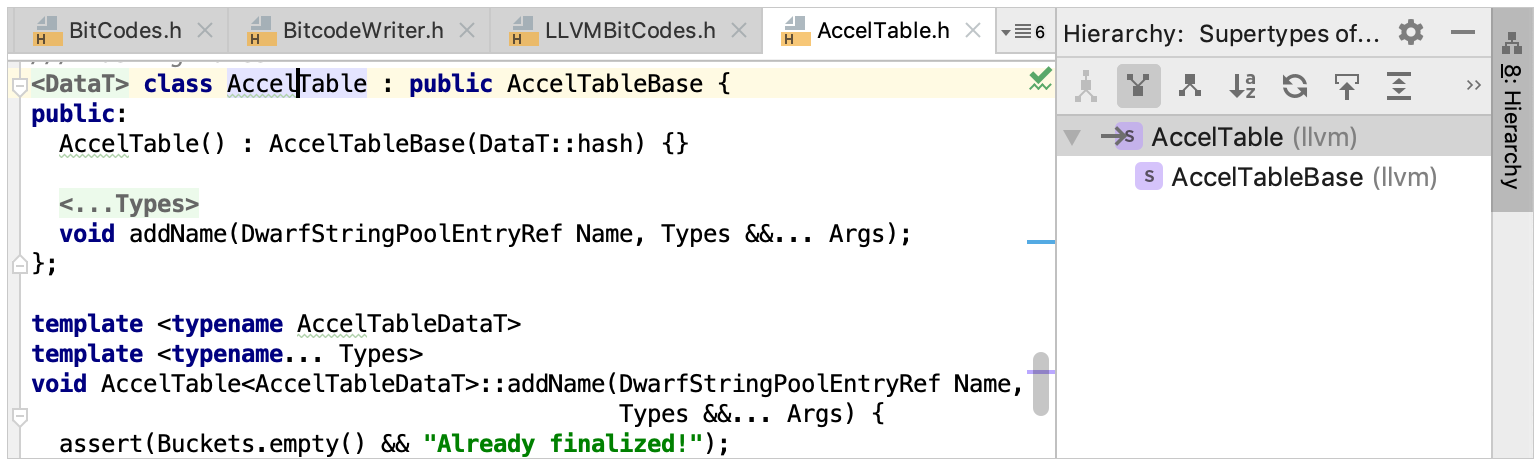Toggle the Class Hierarchy view
Image resolution: width=1537 pixels, height=463 pixels.
pyautogui.click(x=1086, y=87)
